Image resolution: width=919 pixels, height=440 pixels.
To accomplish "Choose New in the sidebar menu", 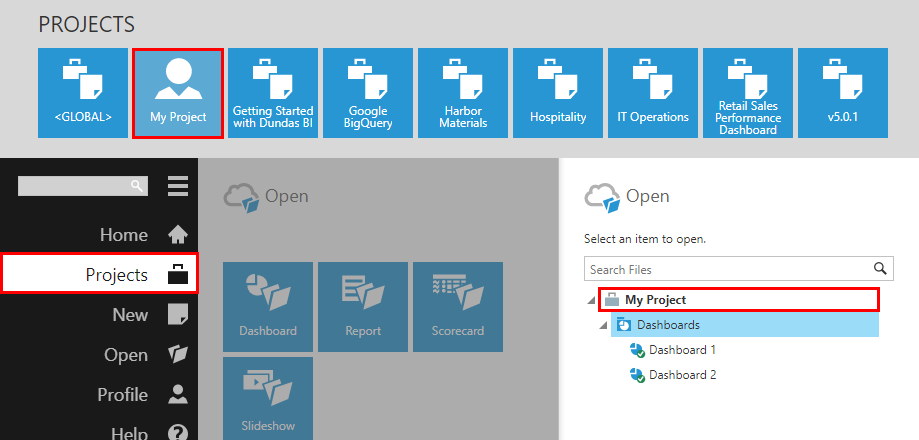I will point(99,315).
